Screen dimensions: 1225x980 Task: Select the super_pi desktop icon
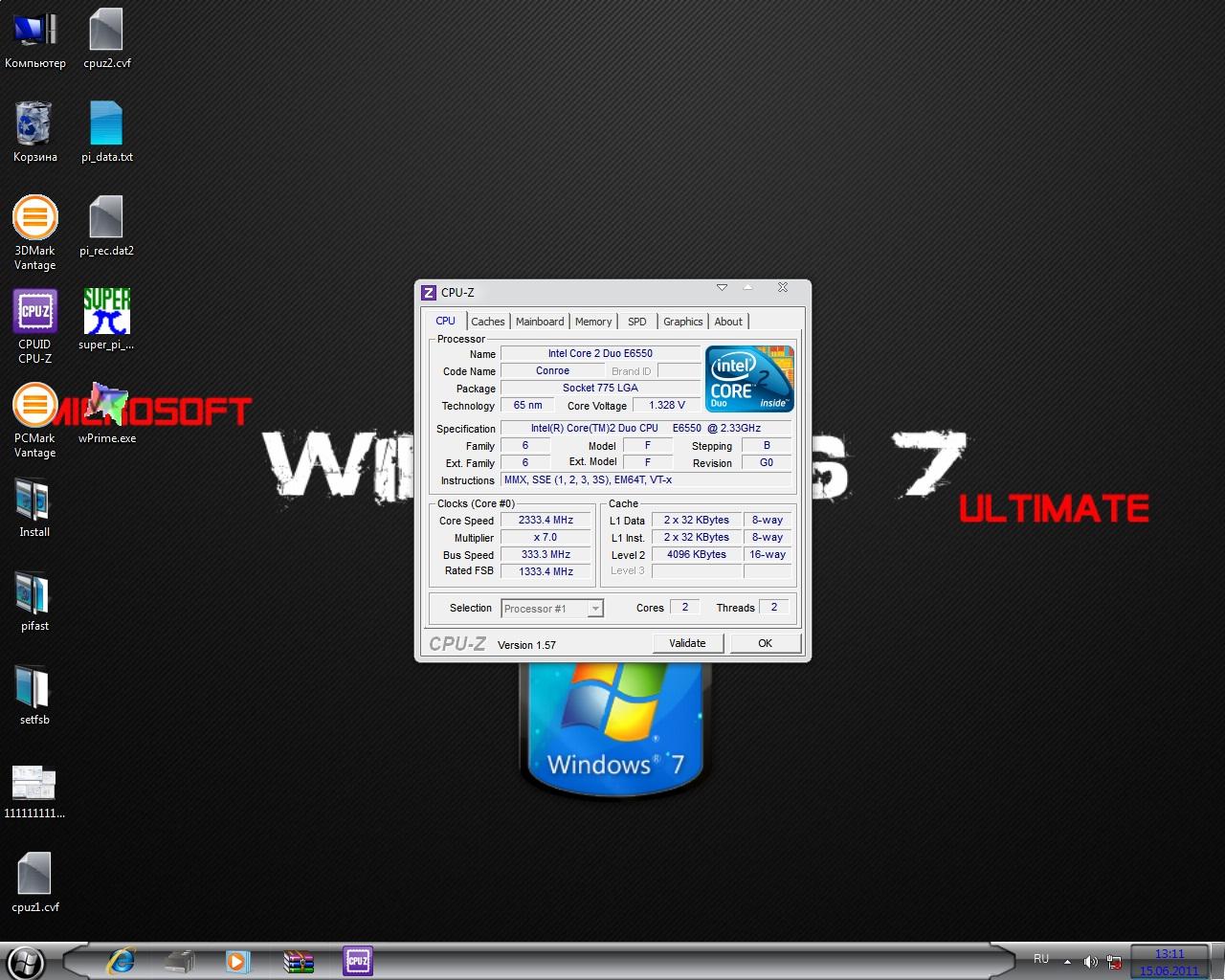[x=106, y=321]
